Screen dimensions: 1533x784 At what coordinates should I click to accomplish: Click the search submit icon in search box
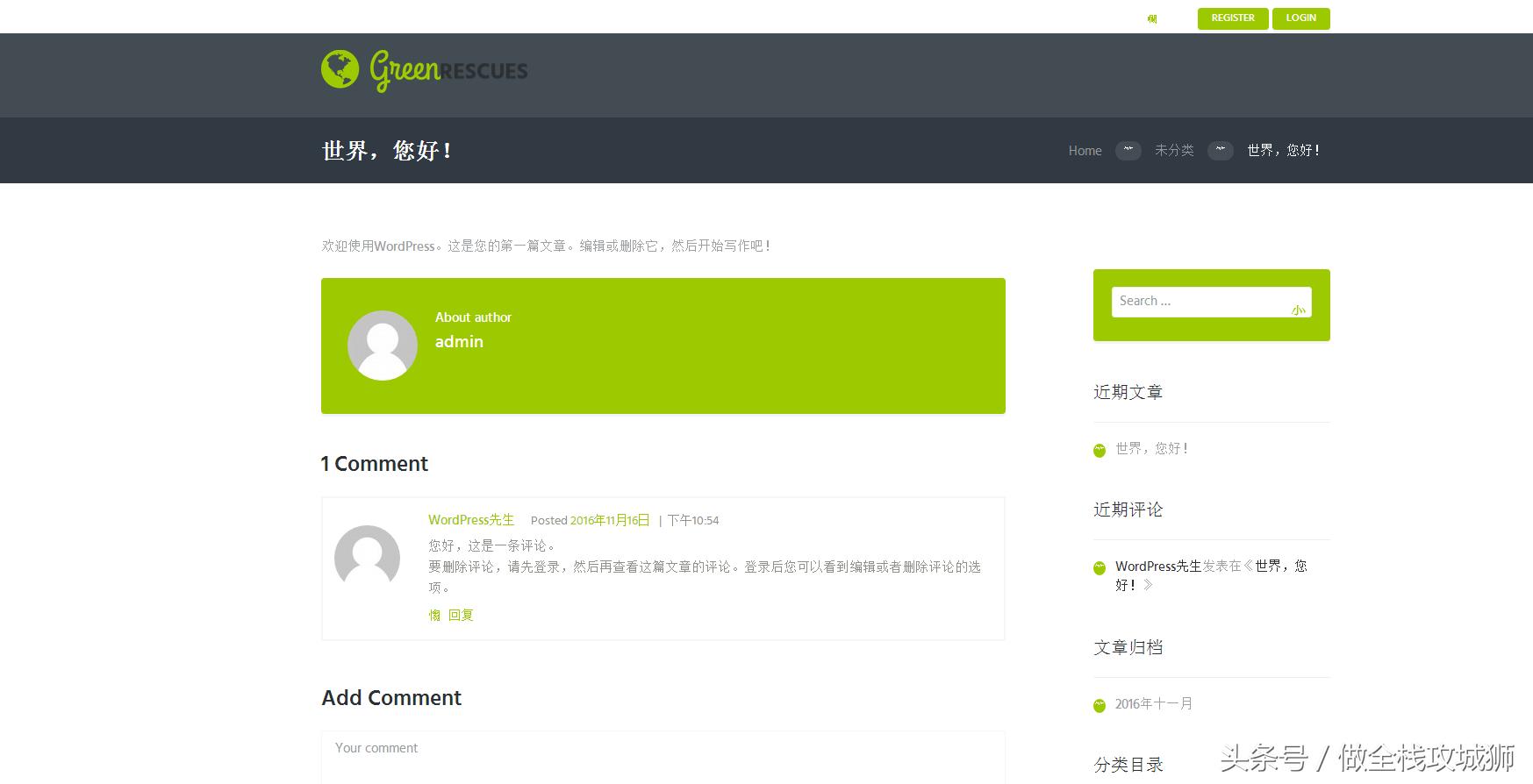click(1298, 310)
